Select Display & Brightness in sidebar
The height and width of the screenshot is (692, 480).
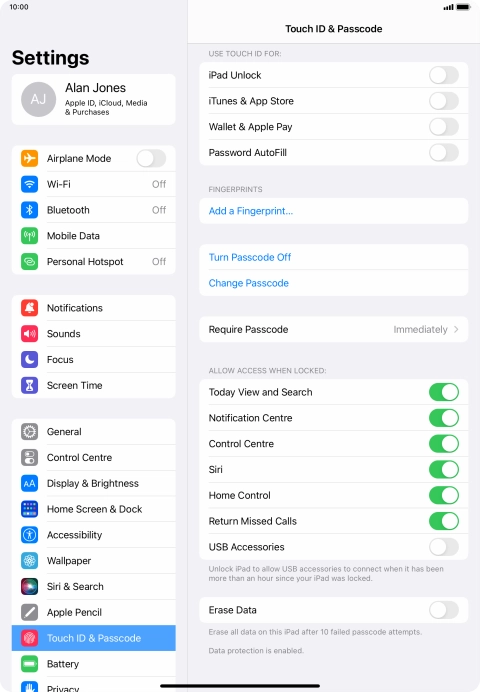click(94, 483)
